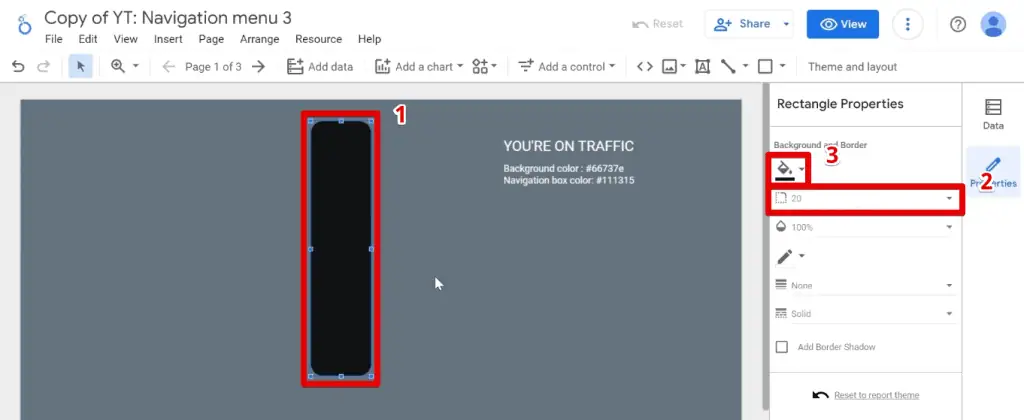Expand the shape type dropdown arrow

[x=782, y=67]
